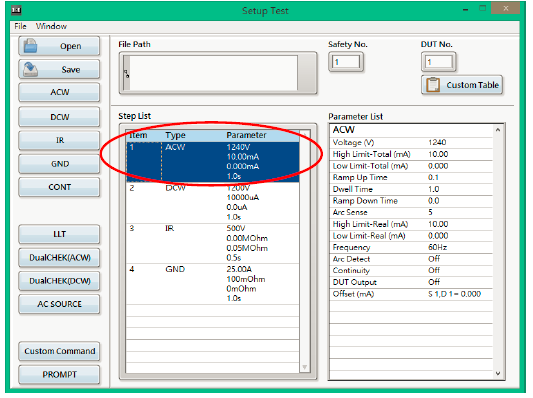Select step 4 GND row
533x398 pixels.
[213, 284]
